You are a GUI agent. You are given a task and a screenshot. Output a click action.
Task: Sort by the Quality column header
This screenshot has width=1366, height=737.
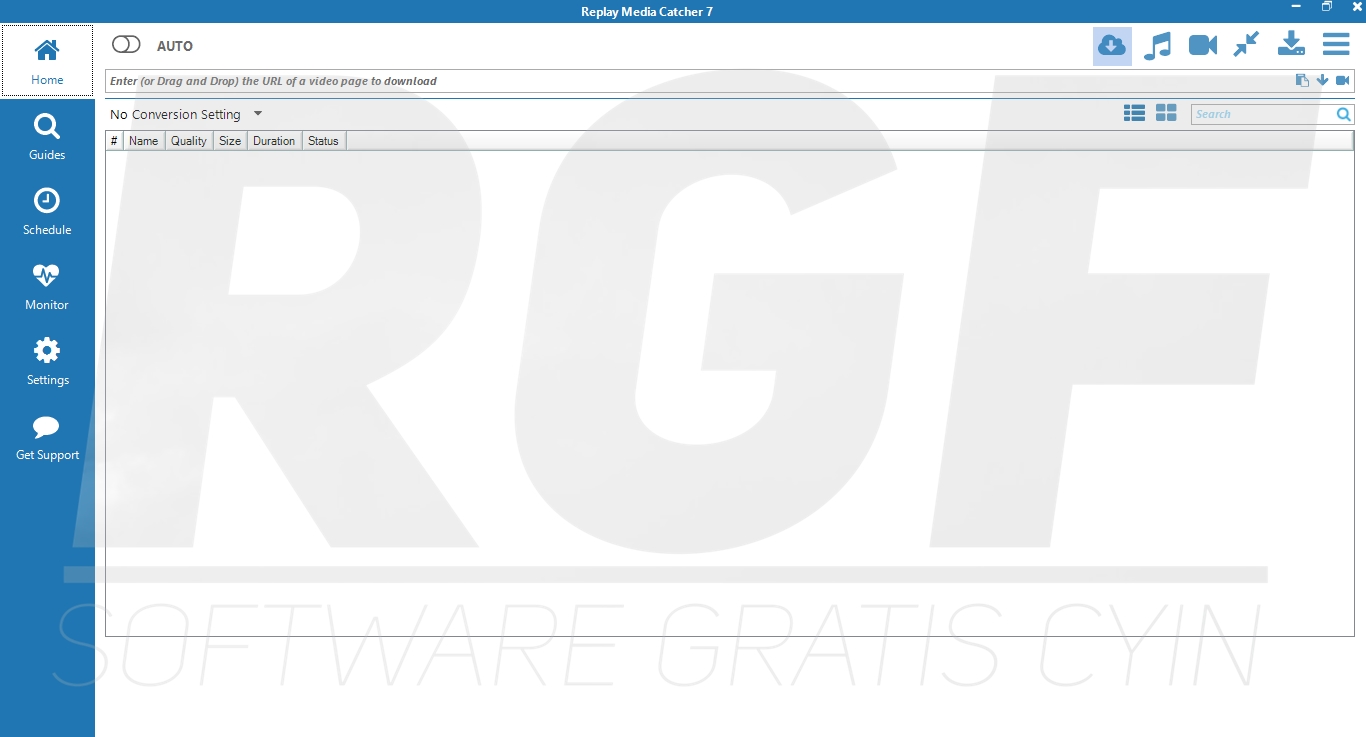click(x=189, y=141)
